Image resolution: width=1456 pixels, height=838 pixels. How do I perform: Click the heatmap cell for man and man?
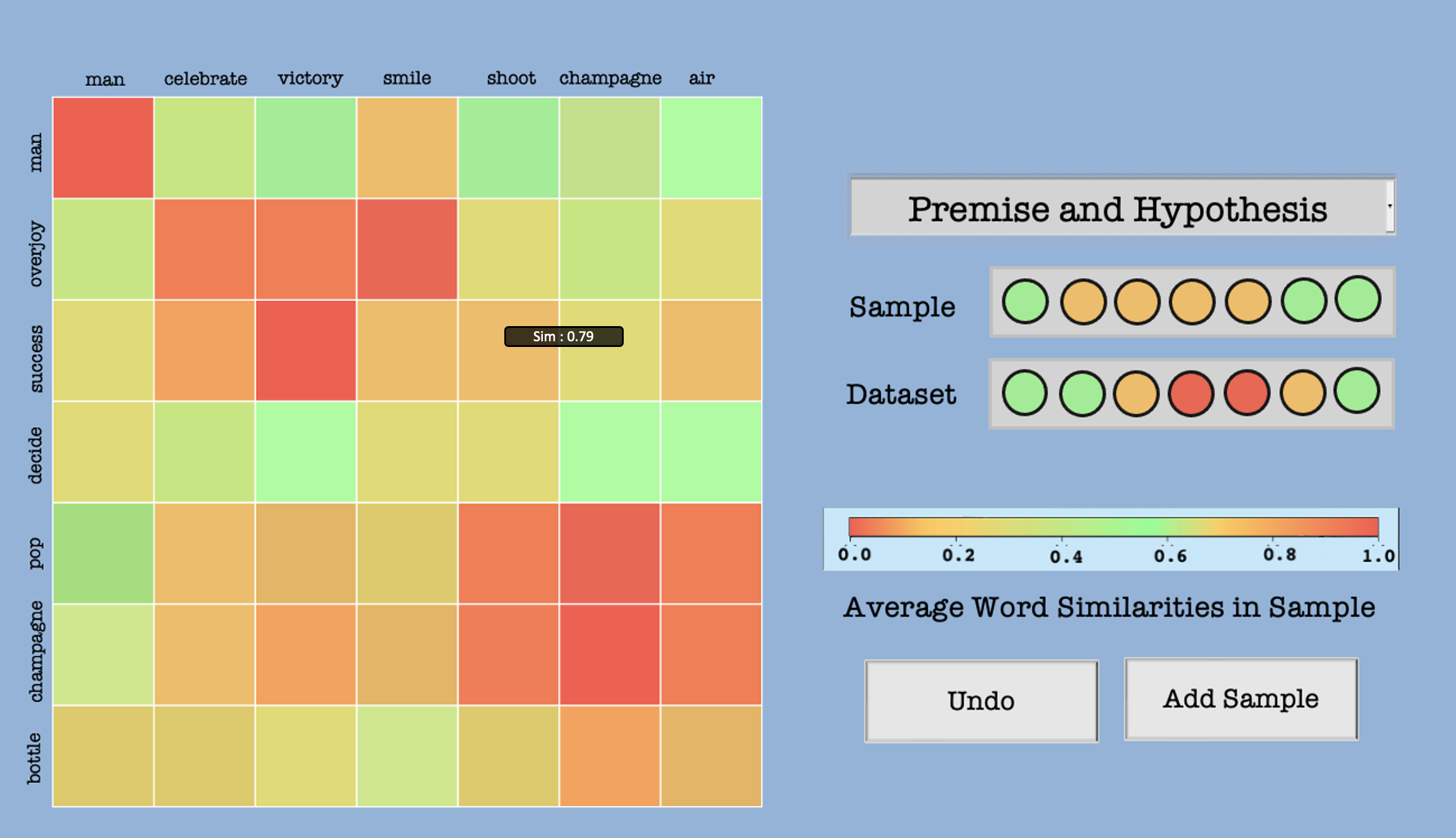(x=103, y=148)
